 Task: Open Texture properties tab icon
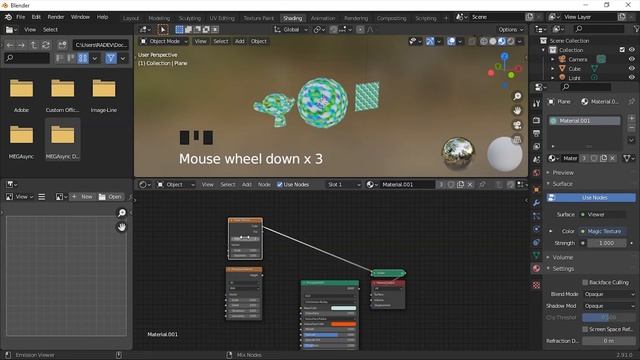(536, 285)
